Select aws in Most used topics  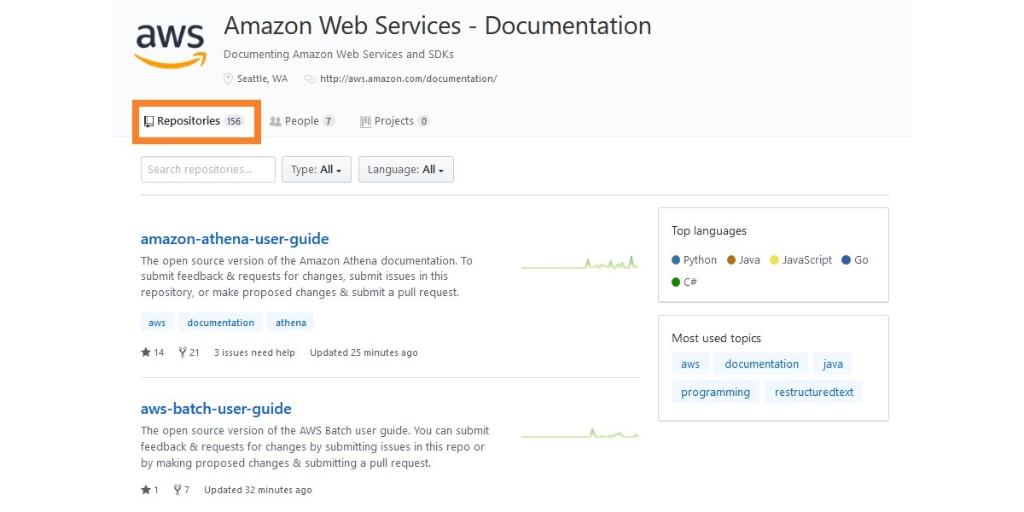pos(690,364)
